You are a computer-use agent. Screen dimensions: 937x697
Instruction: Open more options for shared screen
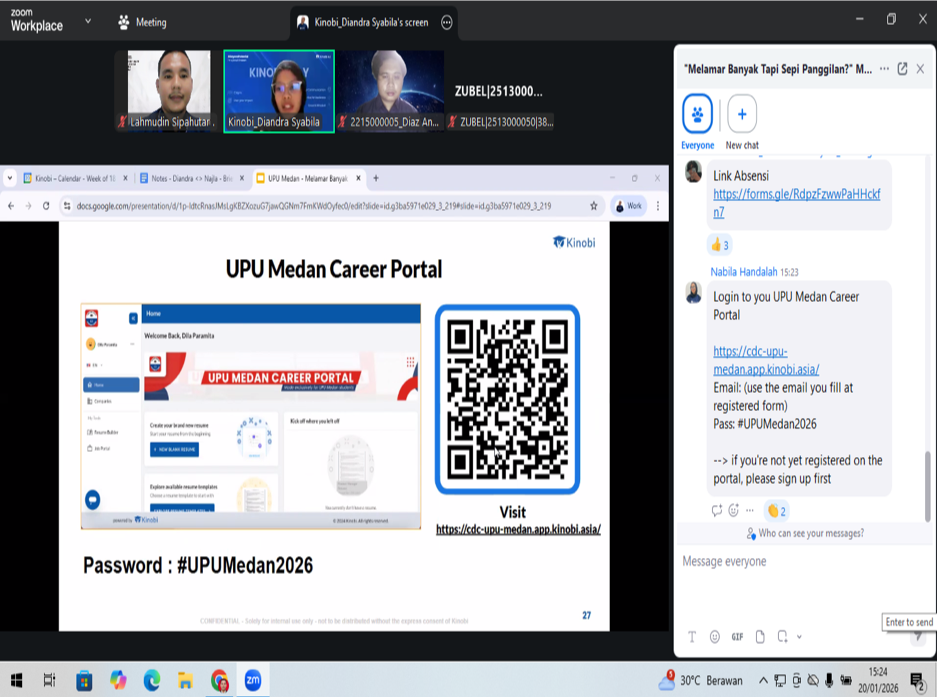[447, 22]
